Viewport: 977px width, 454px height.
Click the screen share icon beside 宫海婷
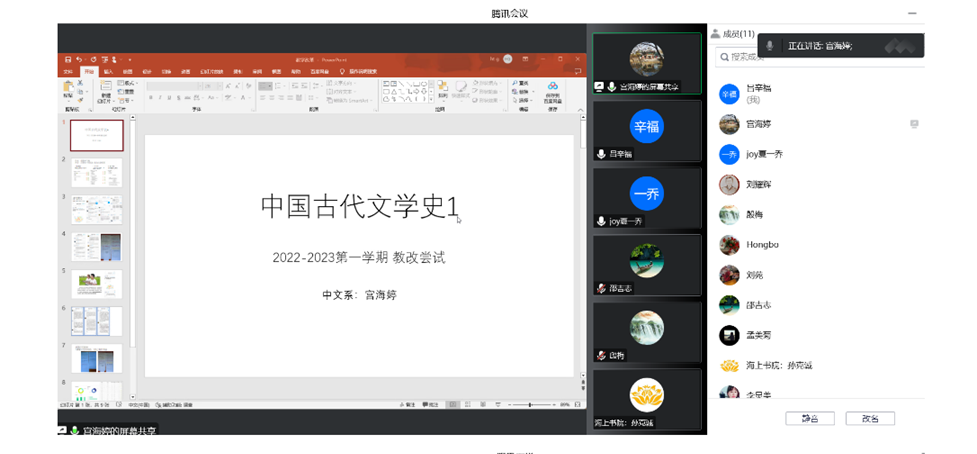point(913,124)
